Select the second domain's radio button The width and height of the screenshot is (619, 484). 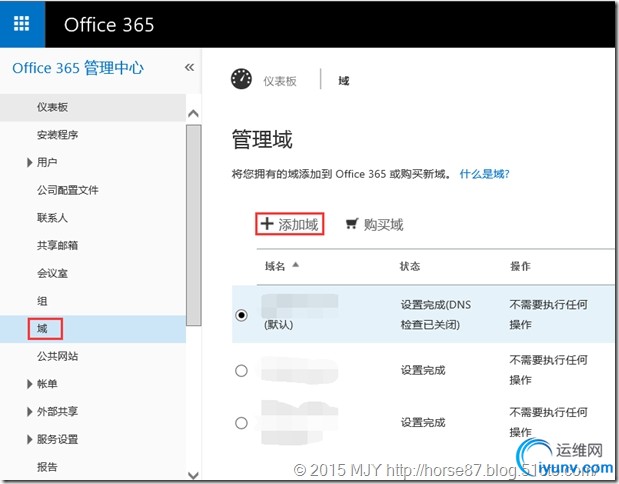241,371
